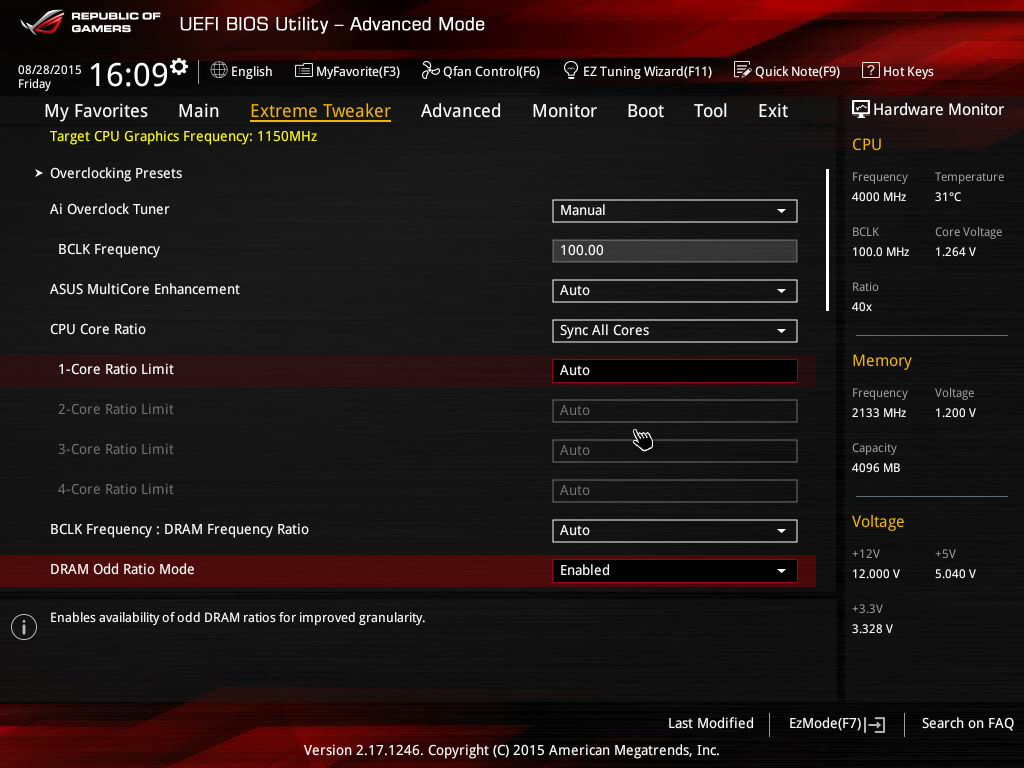Click the BCLK Frequency input field
This screenshot has height=768, width=1024.
coord(675,251)
